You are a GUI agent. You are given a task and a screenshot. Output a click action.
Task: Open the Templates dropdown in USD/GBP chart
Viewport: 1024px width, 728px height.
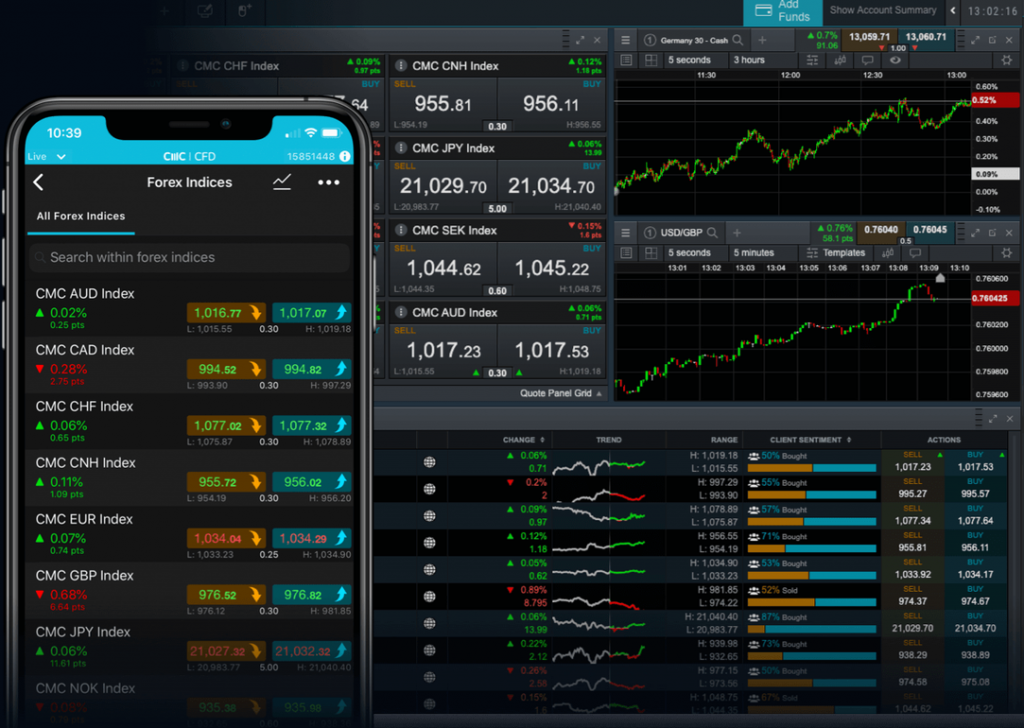pyautogui.click(x=837, y=253)
